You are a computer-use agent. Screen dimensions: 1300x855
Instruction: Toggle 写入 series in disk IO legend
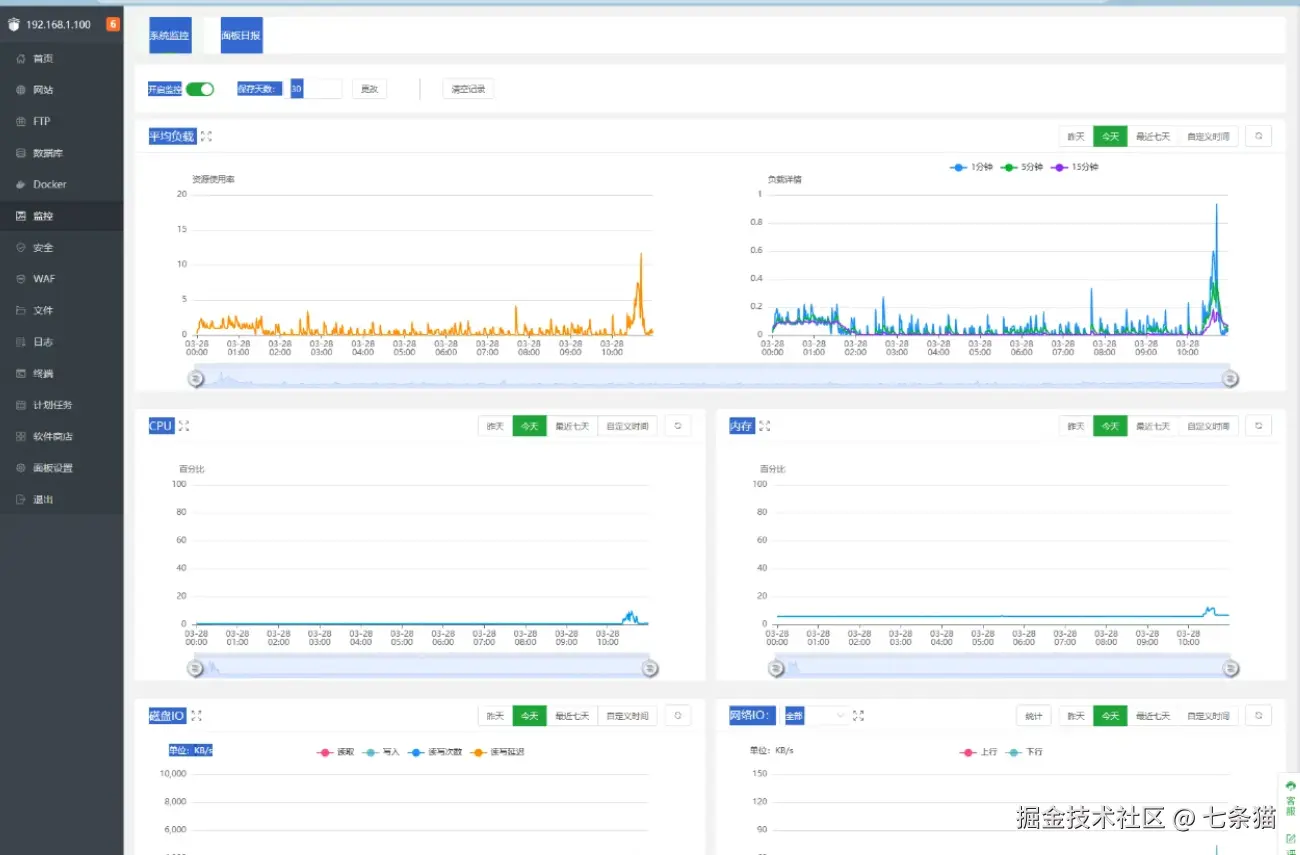coord(381,751)
